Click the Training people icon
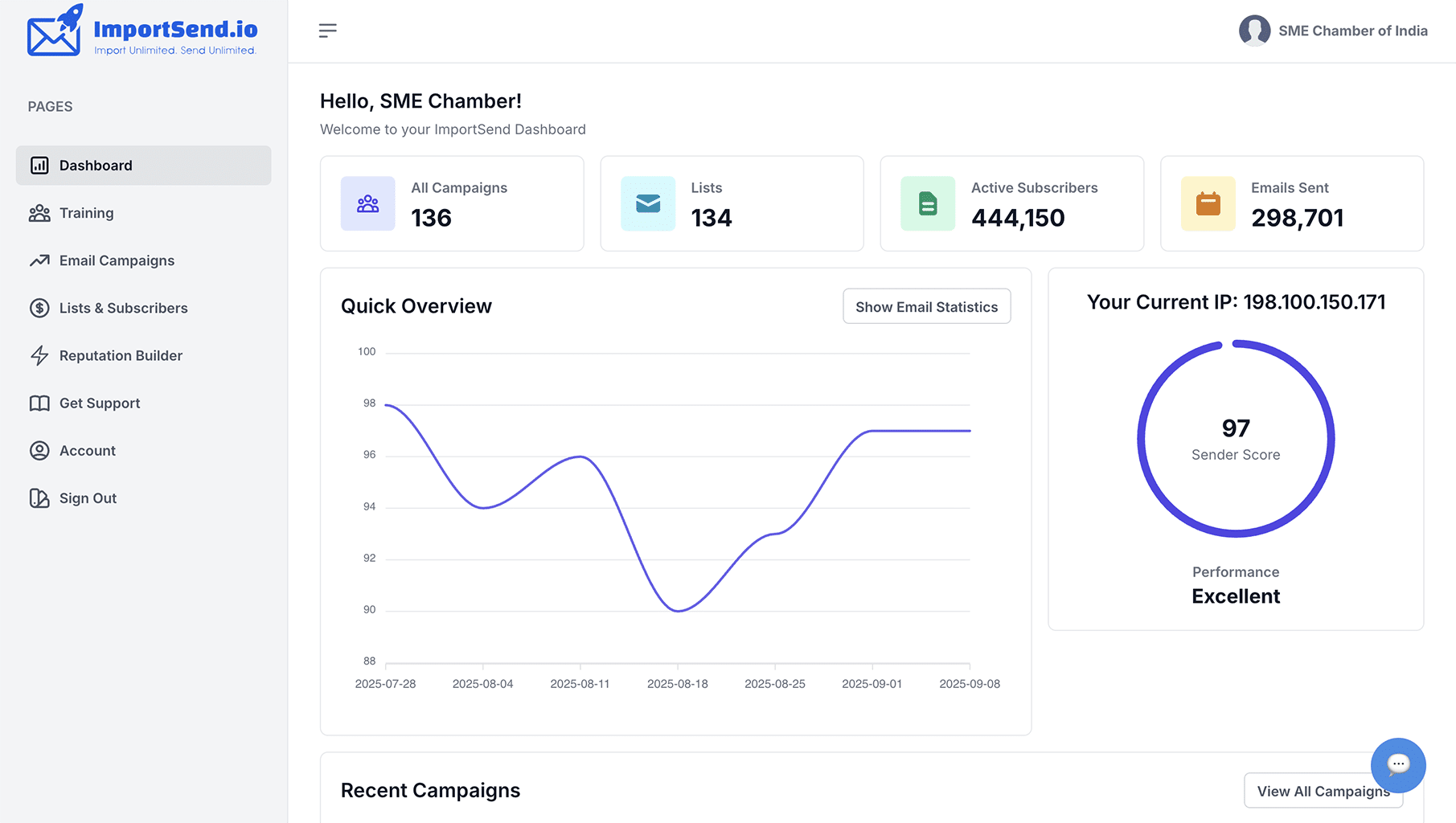The height and width of the screenshot is (823, 1456). click(x=39, y=213)
